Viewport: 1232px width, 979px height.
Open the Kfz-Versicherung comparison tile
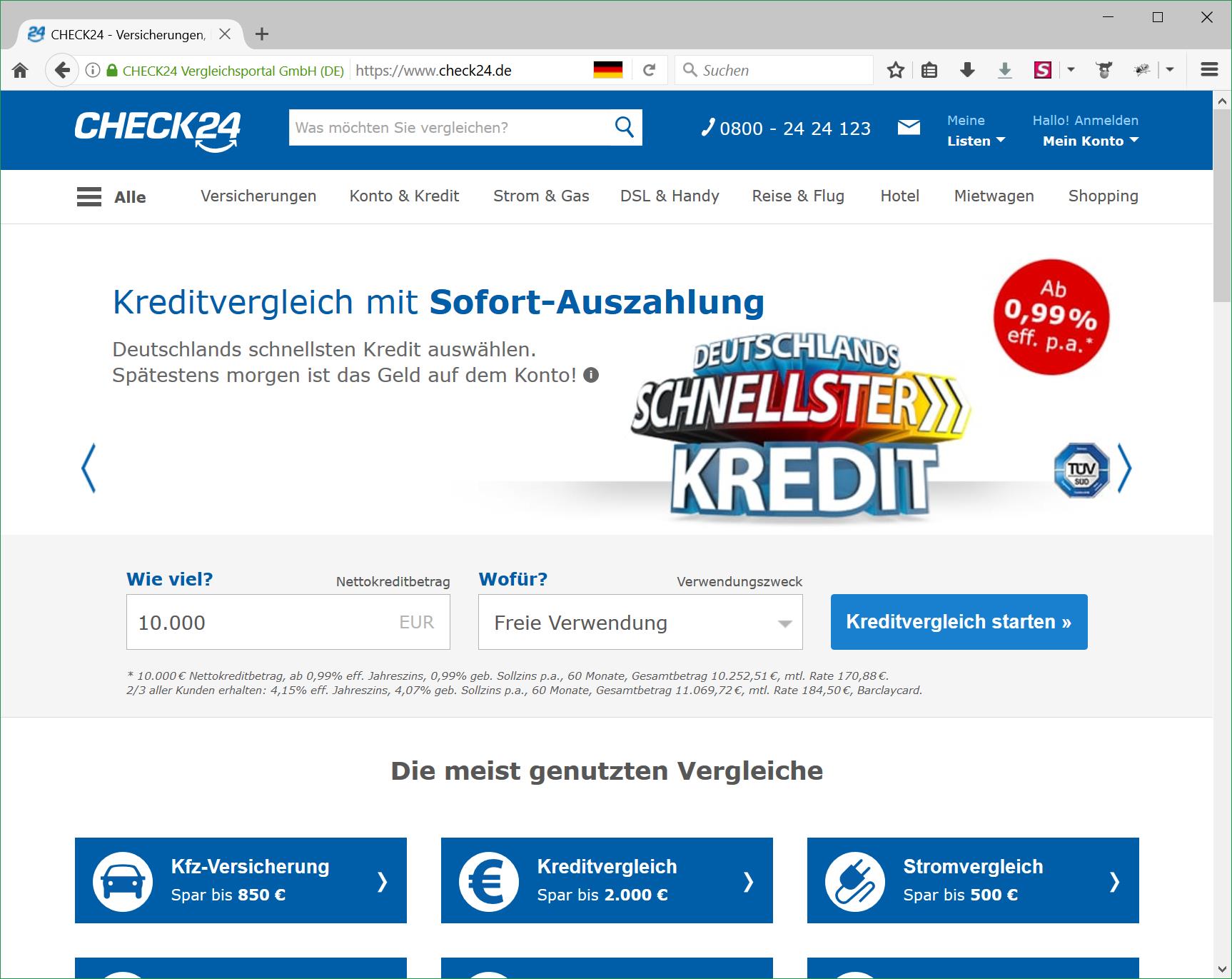click(241, 880)
